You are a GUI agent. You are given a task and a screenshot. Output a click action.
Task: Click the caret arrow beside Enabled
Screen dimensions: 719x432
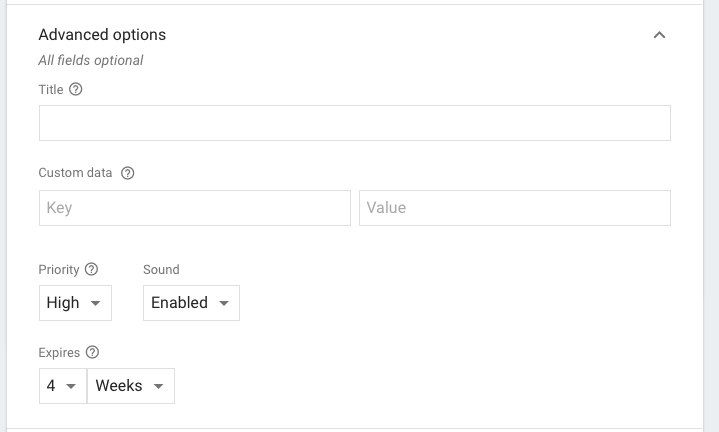[224, 303]
